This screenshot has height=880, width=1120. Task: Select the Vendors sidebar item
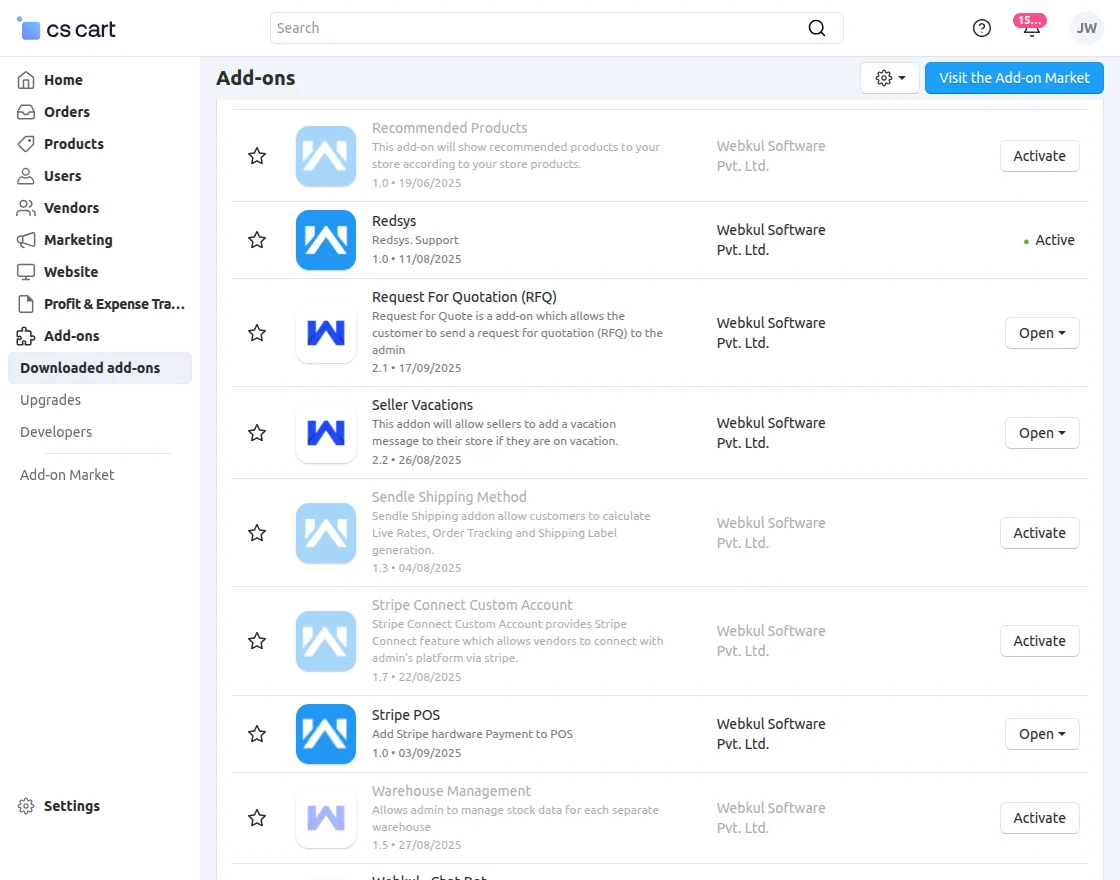(69, 207)
